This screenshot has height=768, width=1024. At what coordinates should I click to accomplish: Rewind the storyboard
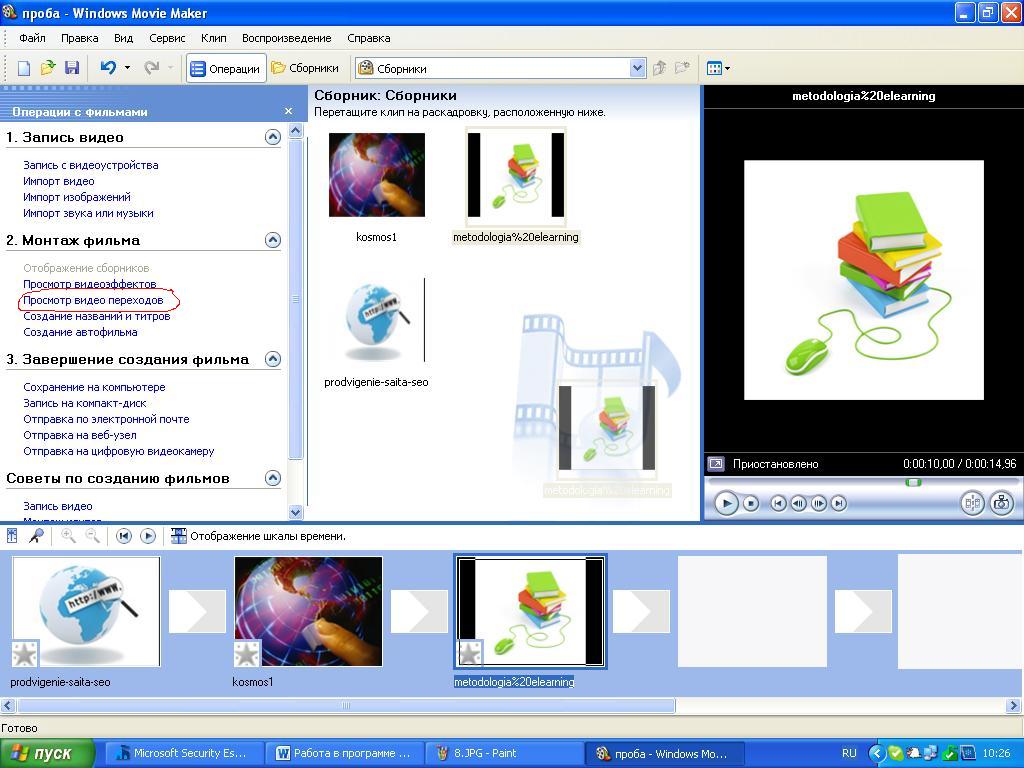point(123,536)
